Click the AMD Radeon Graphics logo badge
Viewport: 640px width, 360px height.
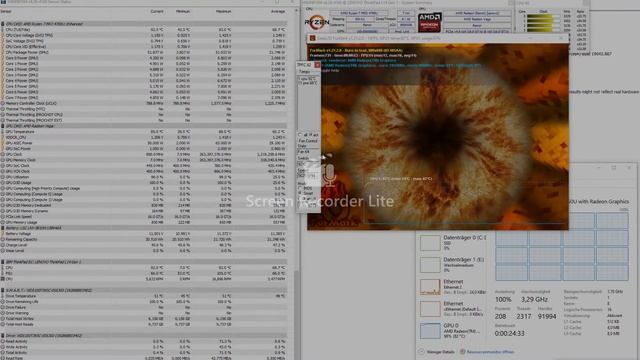click(x=429, y=22)
